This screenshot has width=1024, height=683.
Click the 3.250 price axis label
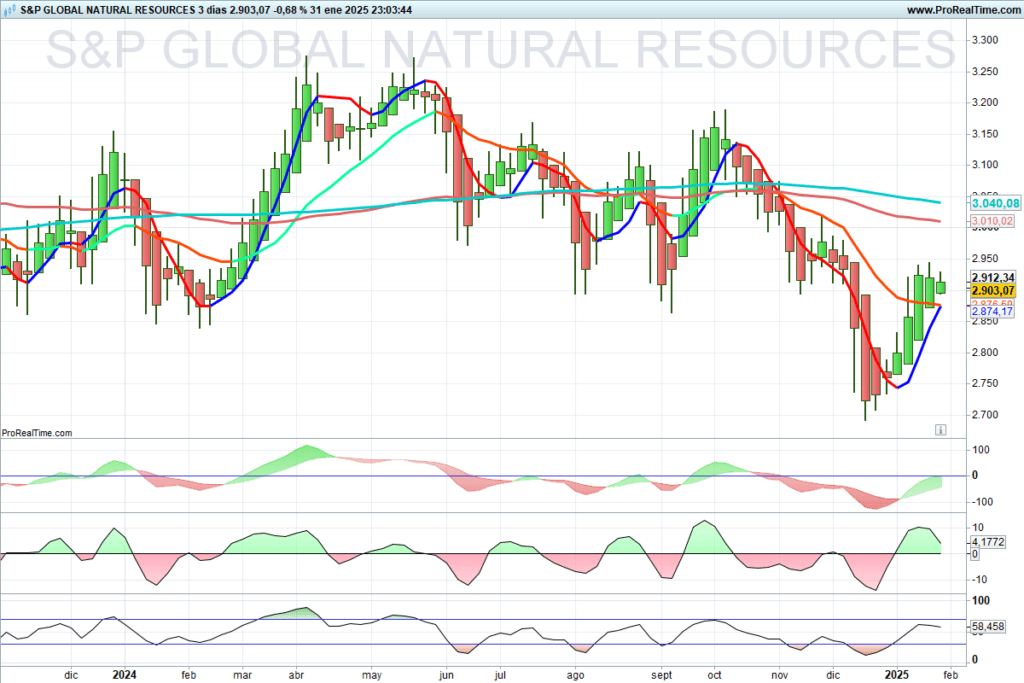pos(985,72)
